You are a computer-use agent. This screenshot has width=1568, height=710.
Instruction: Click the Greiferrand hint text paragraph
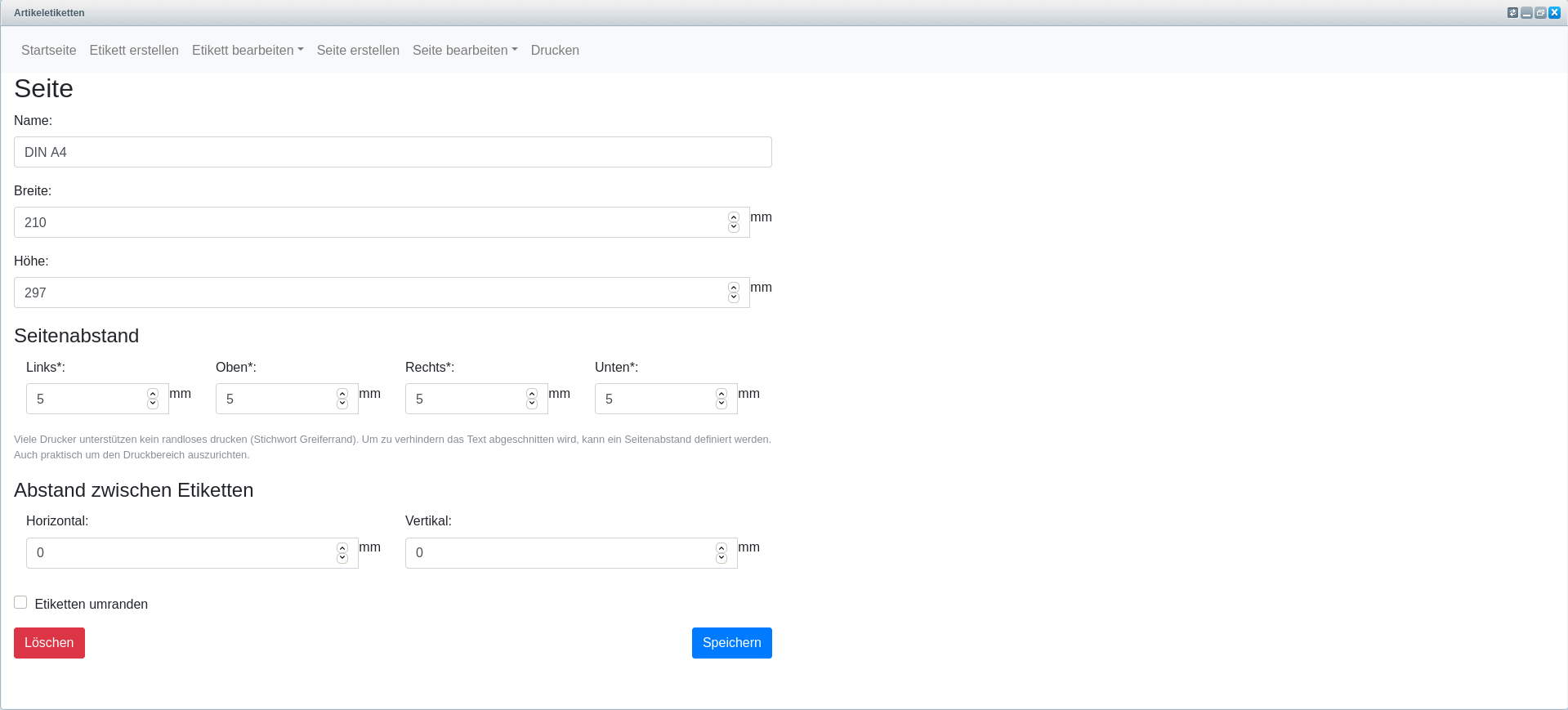click(393, 447)
